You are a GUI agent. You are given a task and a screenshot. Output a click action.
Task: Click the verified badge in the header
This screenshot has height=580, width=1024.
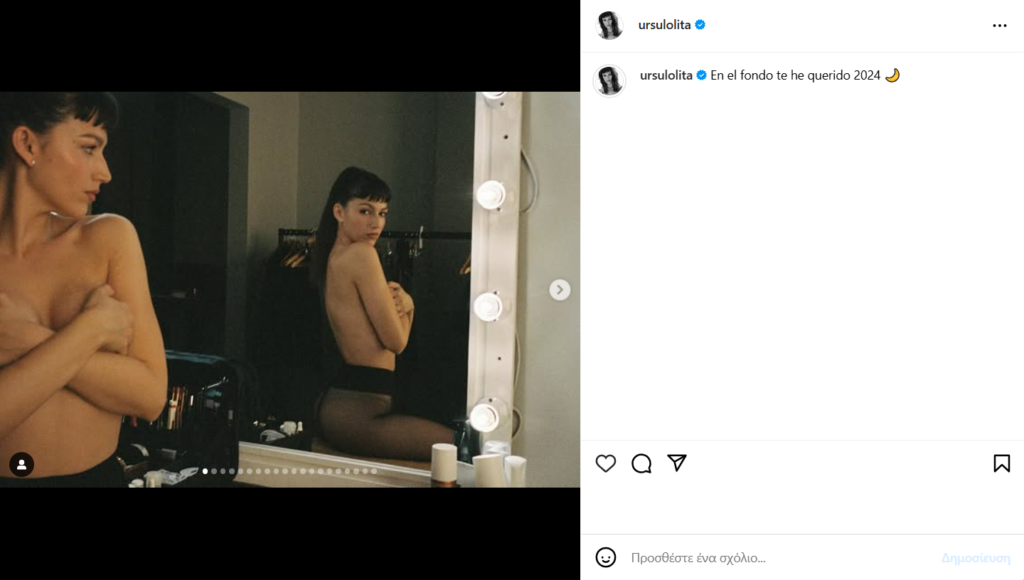point(700,25)
